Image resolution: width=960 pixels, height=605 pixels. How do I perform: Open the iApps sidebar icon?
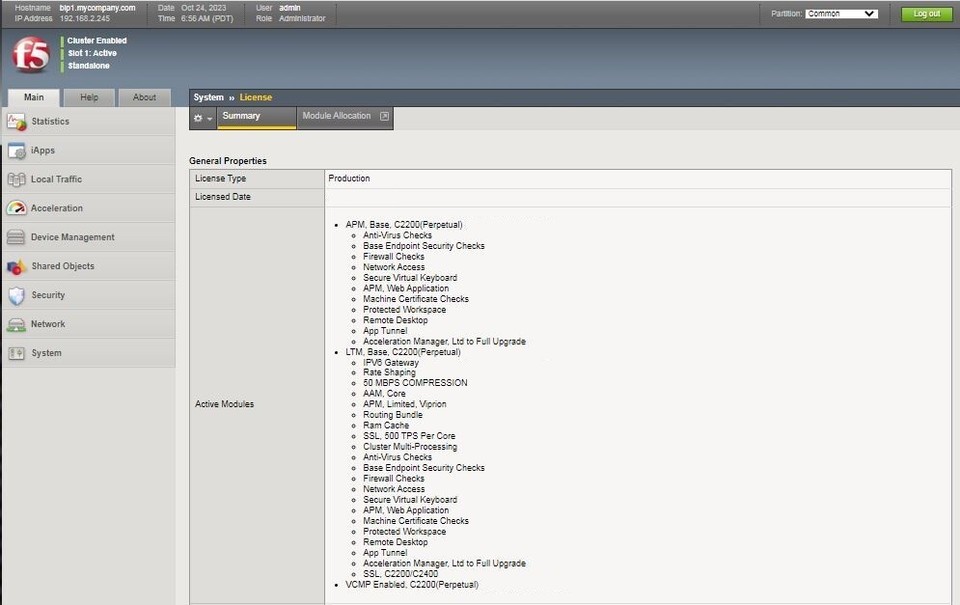pos(17,151)
